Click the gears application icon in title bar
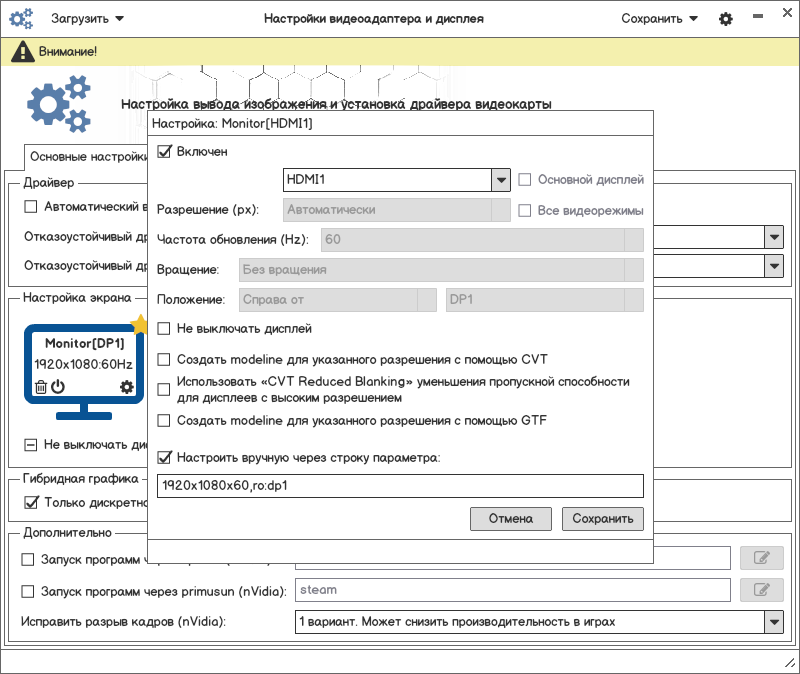The width and height of the screenshot is (800, 674). (21, 18)
